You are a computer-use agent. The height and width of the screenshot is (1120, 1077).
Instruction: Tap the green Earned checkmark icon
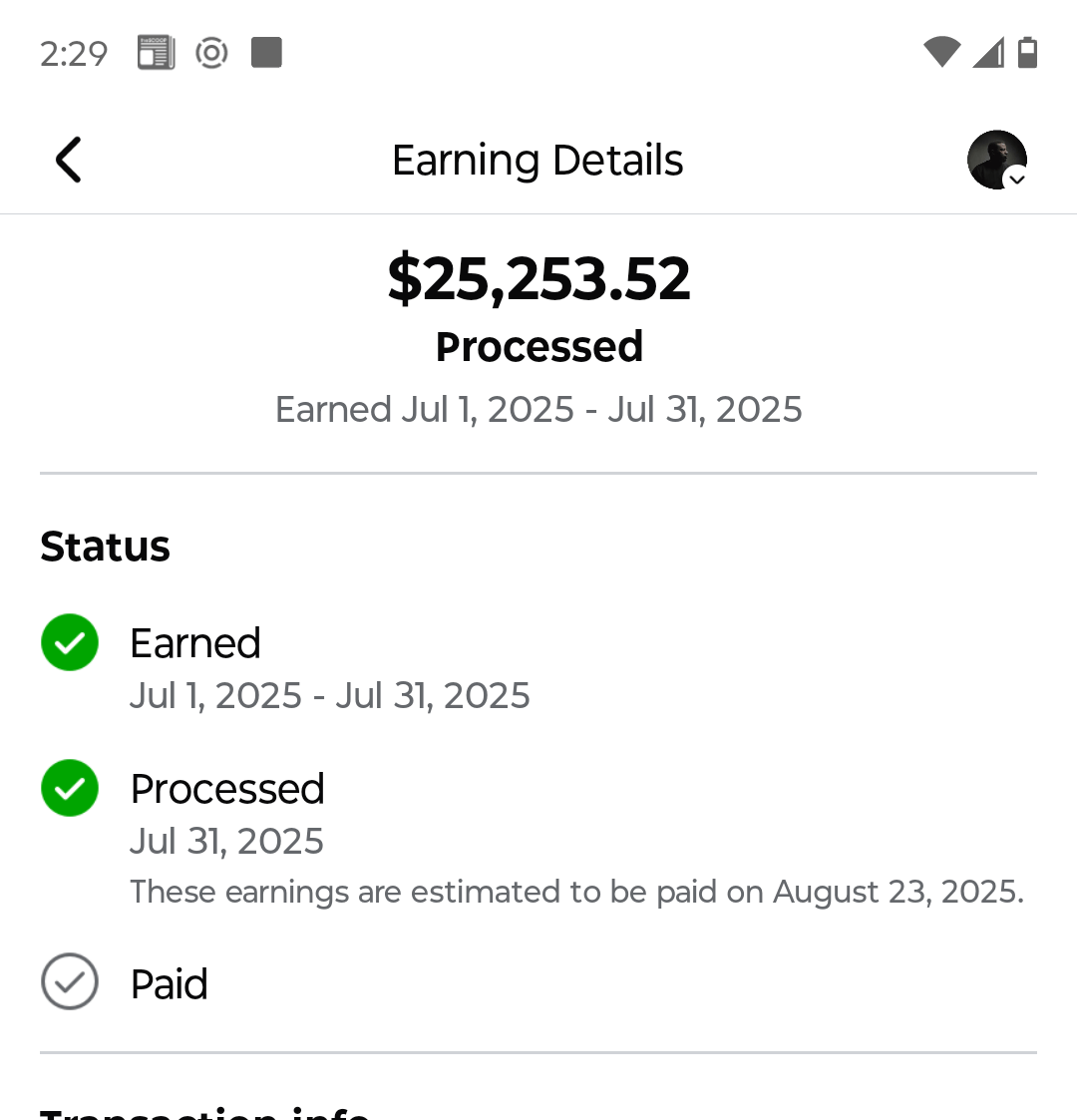click(x=70, y=642)
